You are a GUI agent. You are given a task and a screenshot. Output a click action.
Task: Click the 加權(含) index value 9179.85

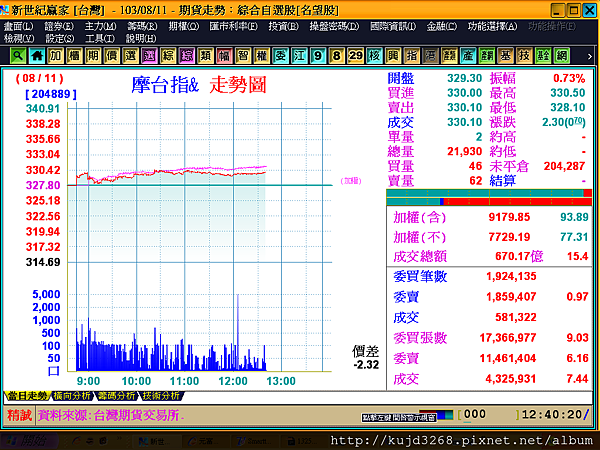(x=509, y=217)
